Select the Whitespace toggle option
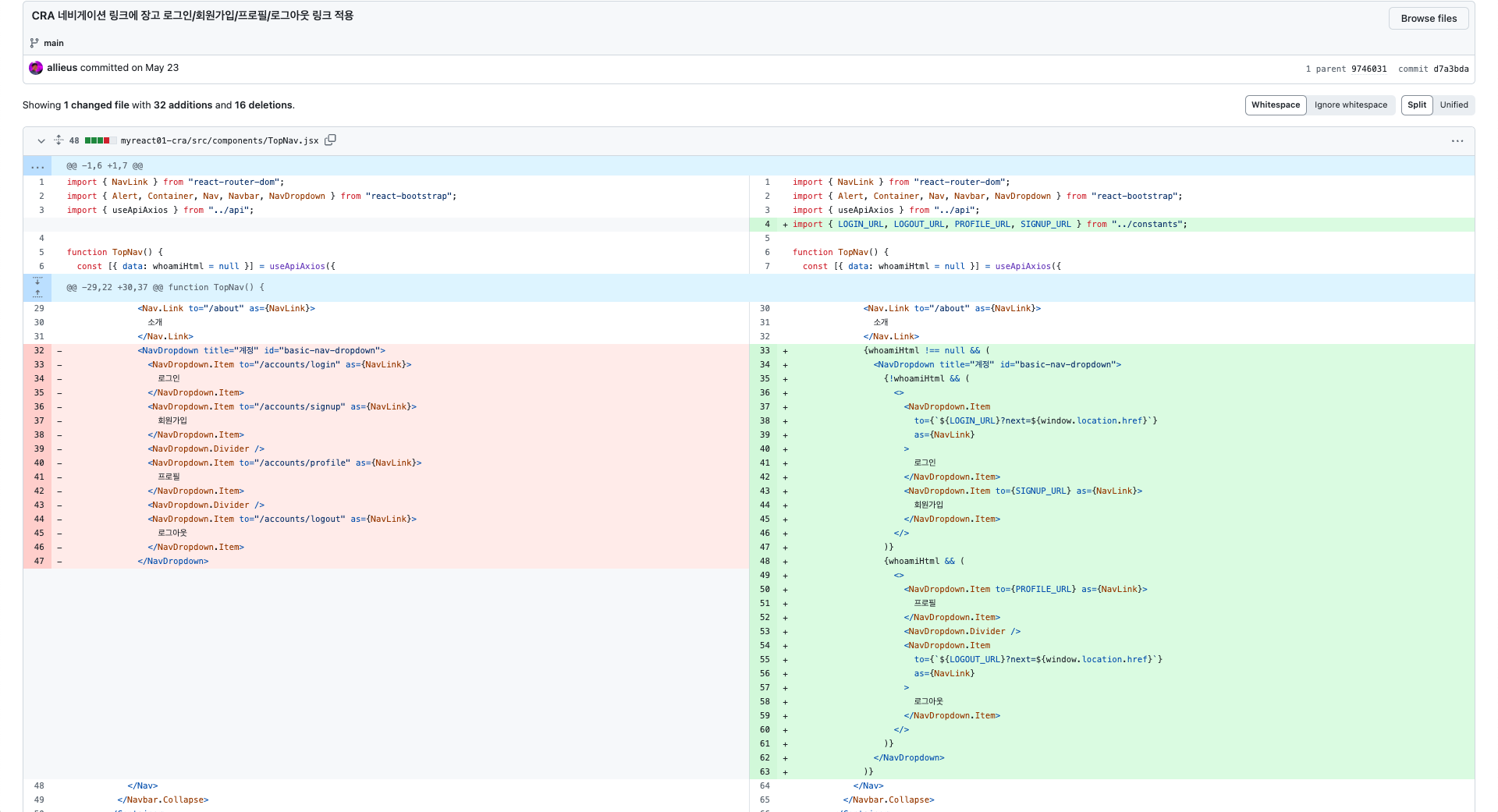The image size is (1498, 812). tap(1276, 105)
